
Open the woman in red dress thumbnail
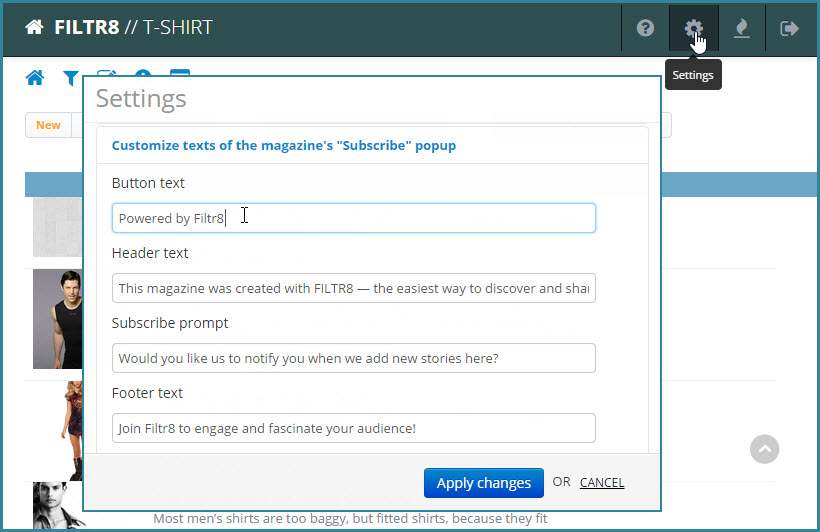tap(72, 431)
